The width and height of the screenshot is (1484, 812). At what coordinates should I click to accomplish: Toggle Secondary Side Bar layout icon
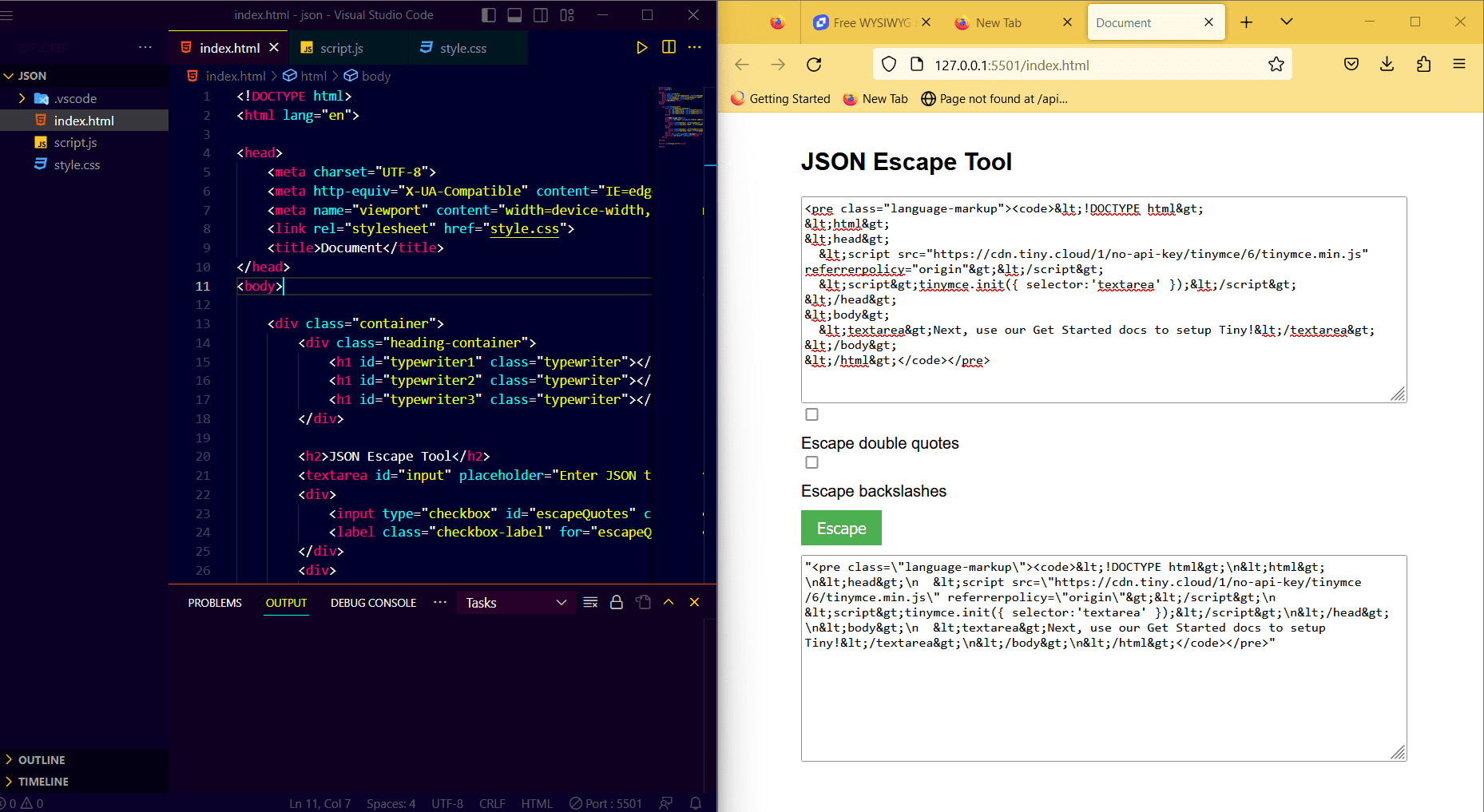(541, 15)
